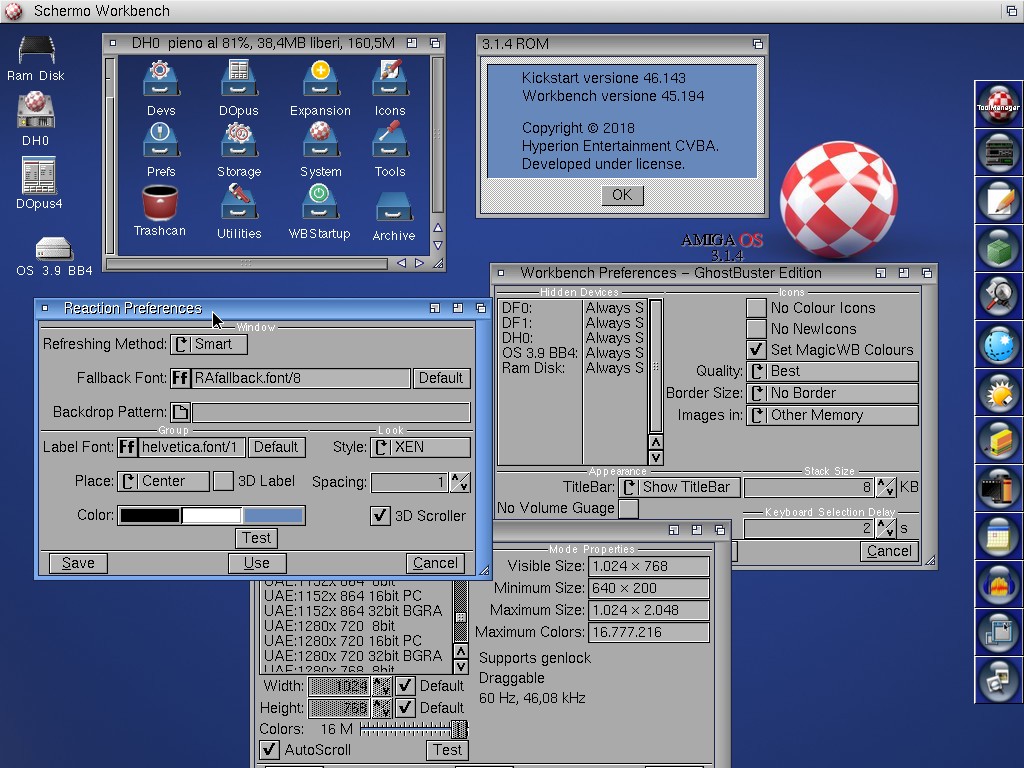Open the Refreshing Method Smart cycle
1024x768 pixels.
[208, 344]
